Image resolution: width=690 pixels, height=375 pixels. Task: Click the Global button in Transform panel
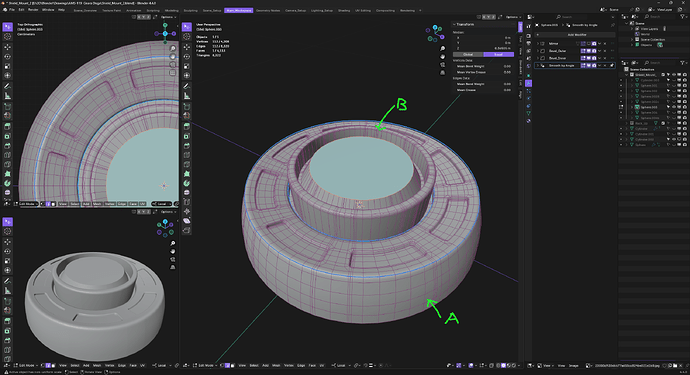click(x=468, y=54)
